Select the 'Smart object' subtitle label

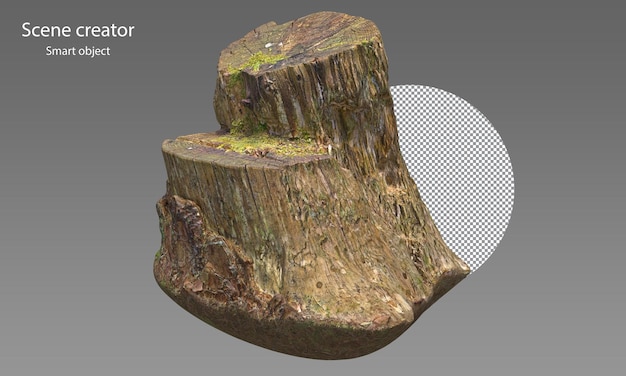[x=78, y=51]
